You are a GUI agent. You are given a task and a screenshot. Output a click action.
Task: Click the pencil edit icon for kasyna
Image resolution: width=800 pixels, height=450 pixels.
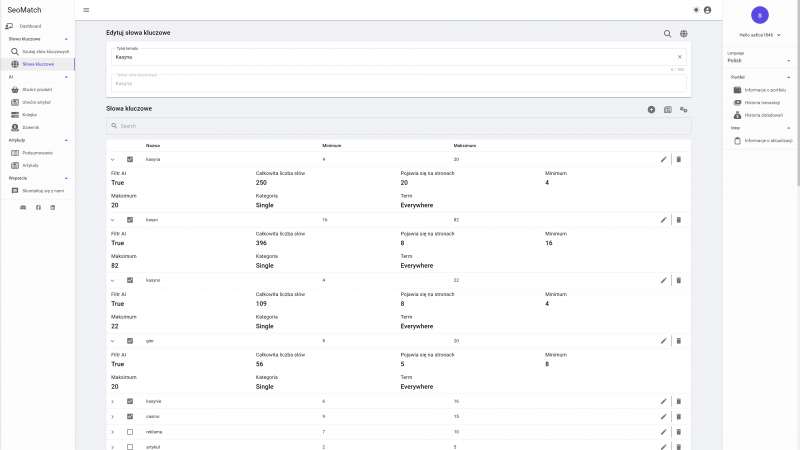coord(663,159)
